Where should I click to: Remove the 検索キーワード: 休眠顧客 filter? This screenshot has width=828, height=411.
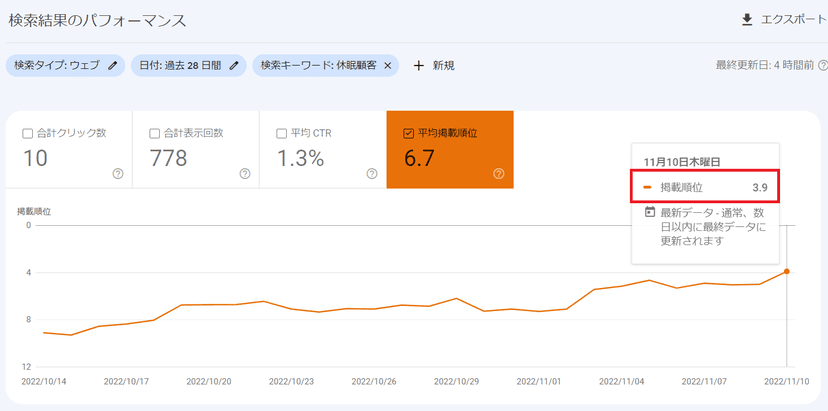pyautogui.click(x=387, y=66)
